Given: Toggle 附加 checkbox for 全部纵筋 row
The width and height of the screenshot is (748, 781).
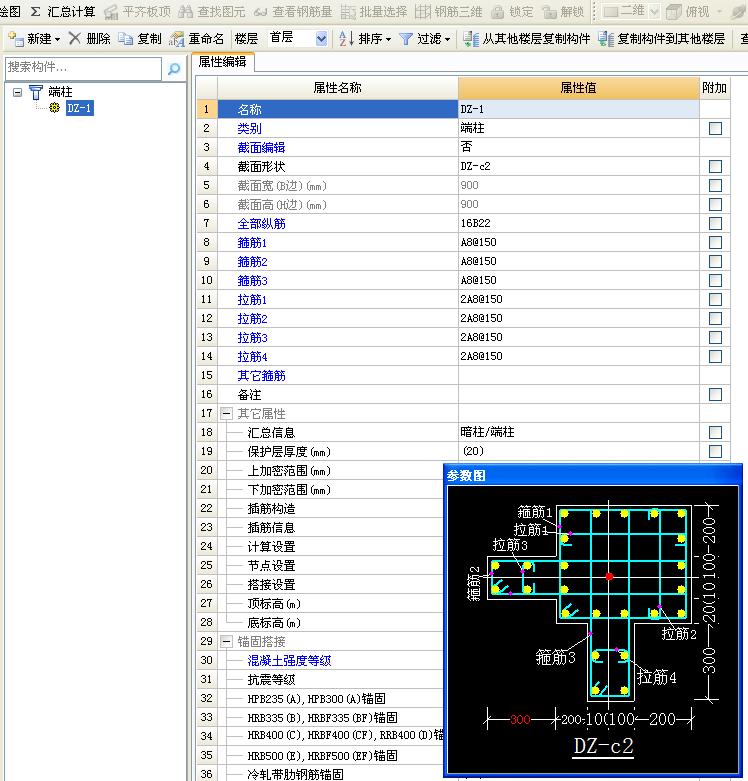Looking at the screenshot, I should coord(715,223).
